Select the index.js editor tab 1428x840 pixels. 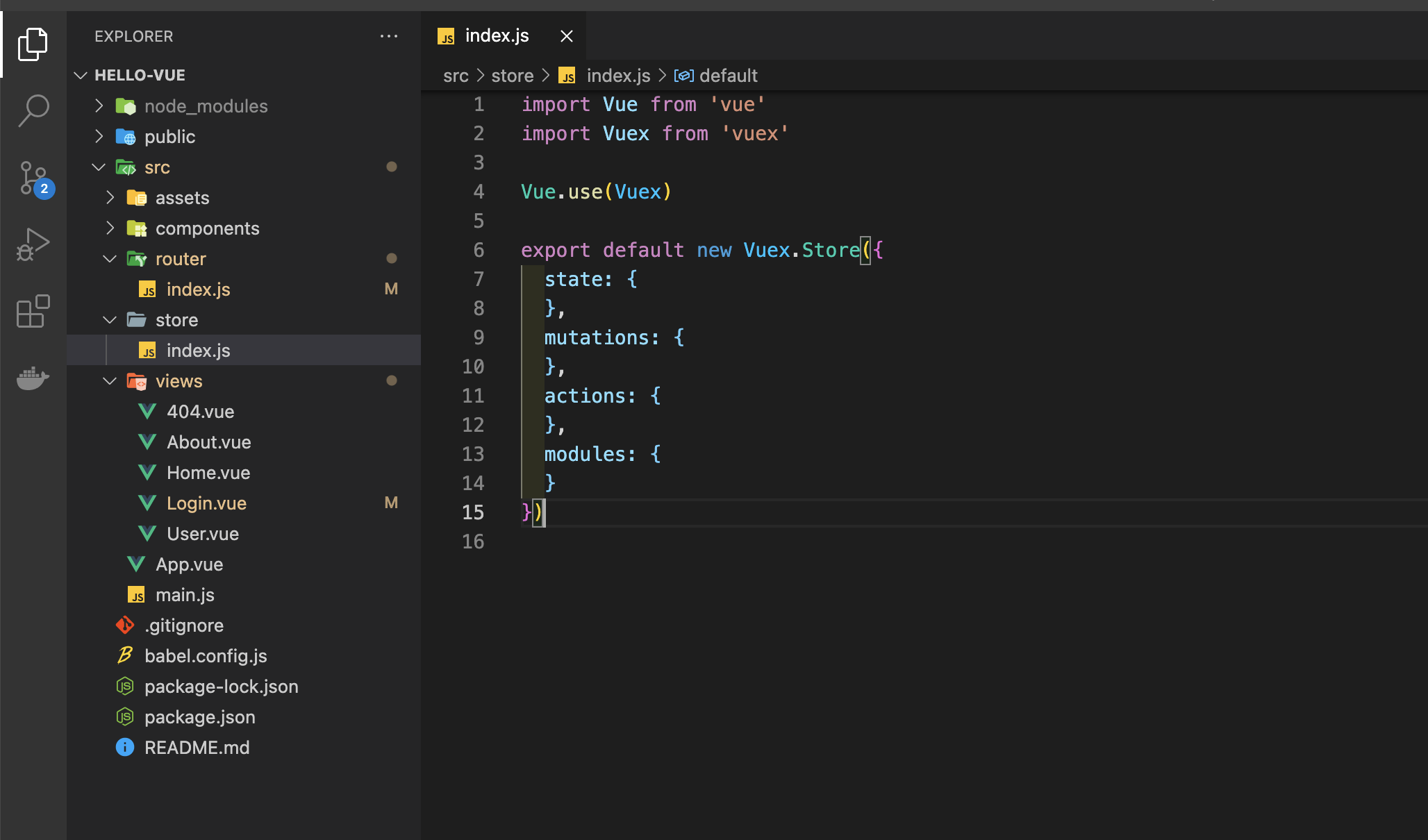[x=504, y=35]
